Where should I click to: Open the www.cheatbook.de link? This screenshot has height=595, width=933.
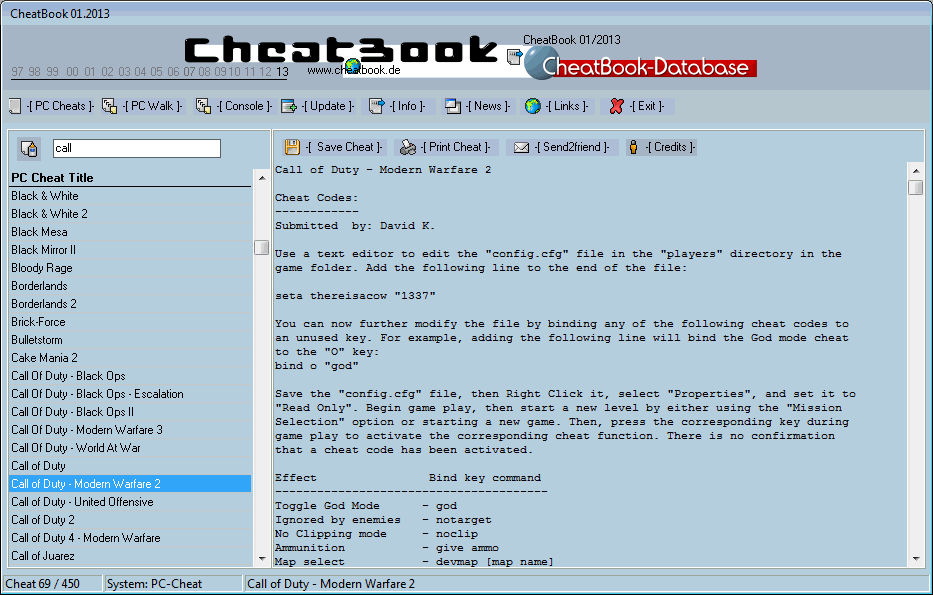(x=353, y=70)
